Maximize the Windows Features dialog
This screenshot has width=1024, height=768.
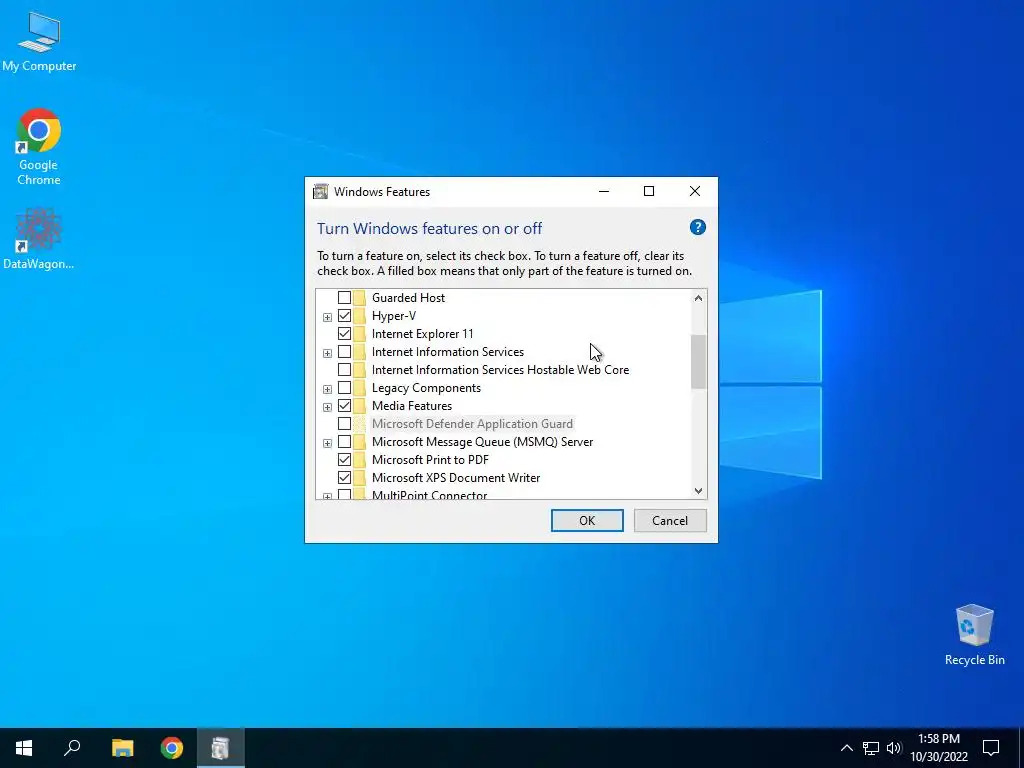649,191
